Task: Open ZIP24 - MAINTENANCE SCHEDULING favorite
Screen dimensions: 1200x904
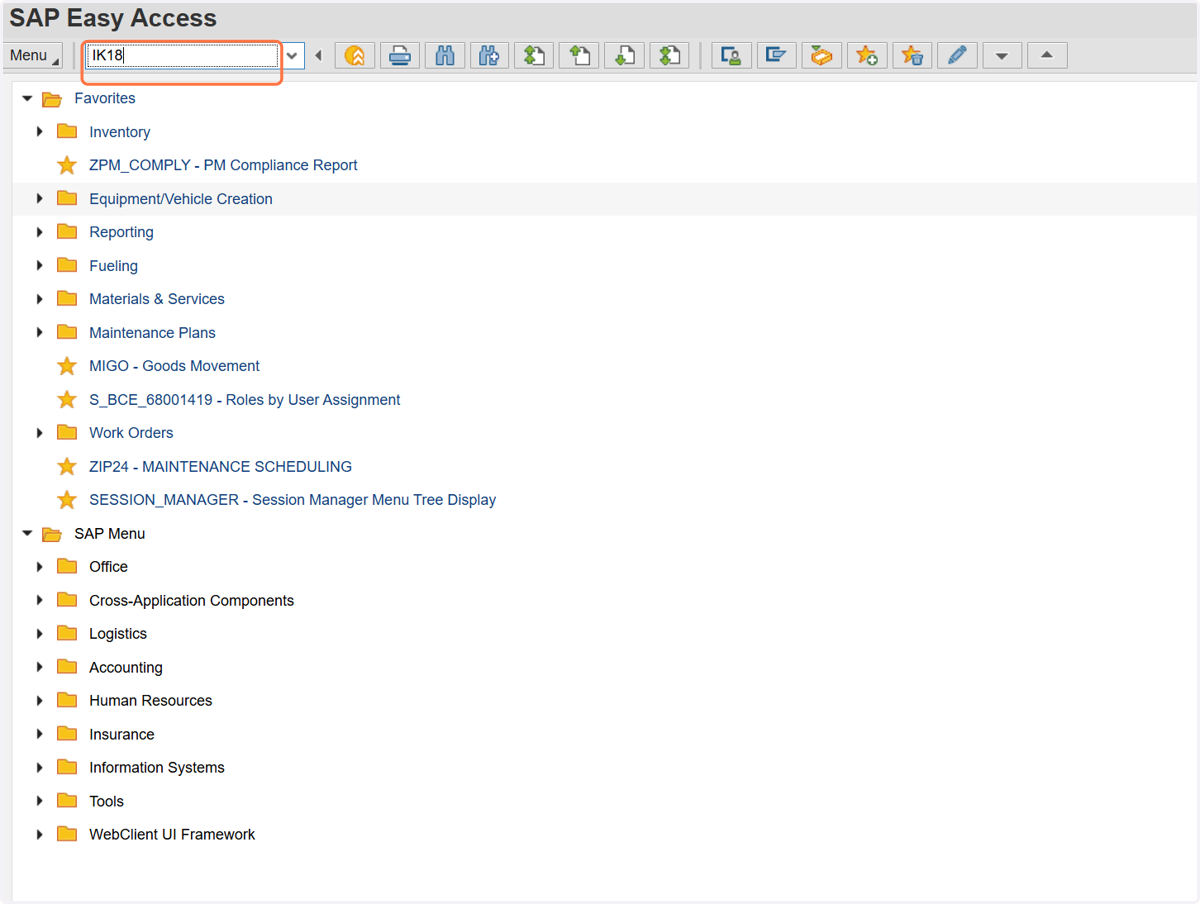Action: coord(220,467)
